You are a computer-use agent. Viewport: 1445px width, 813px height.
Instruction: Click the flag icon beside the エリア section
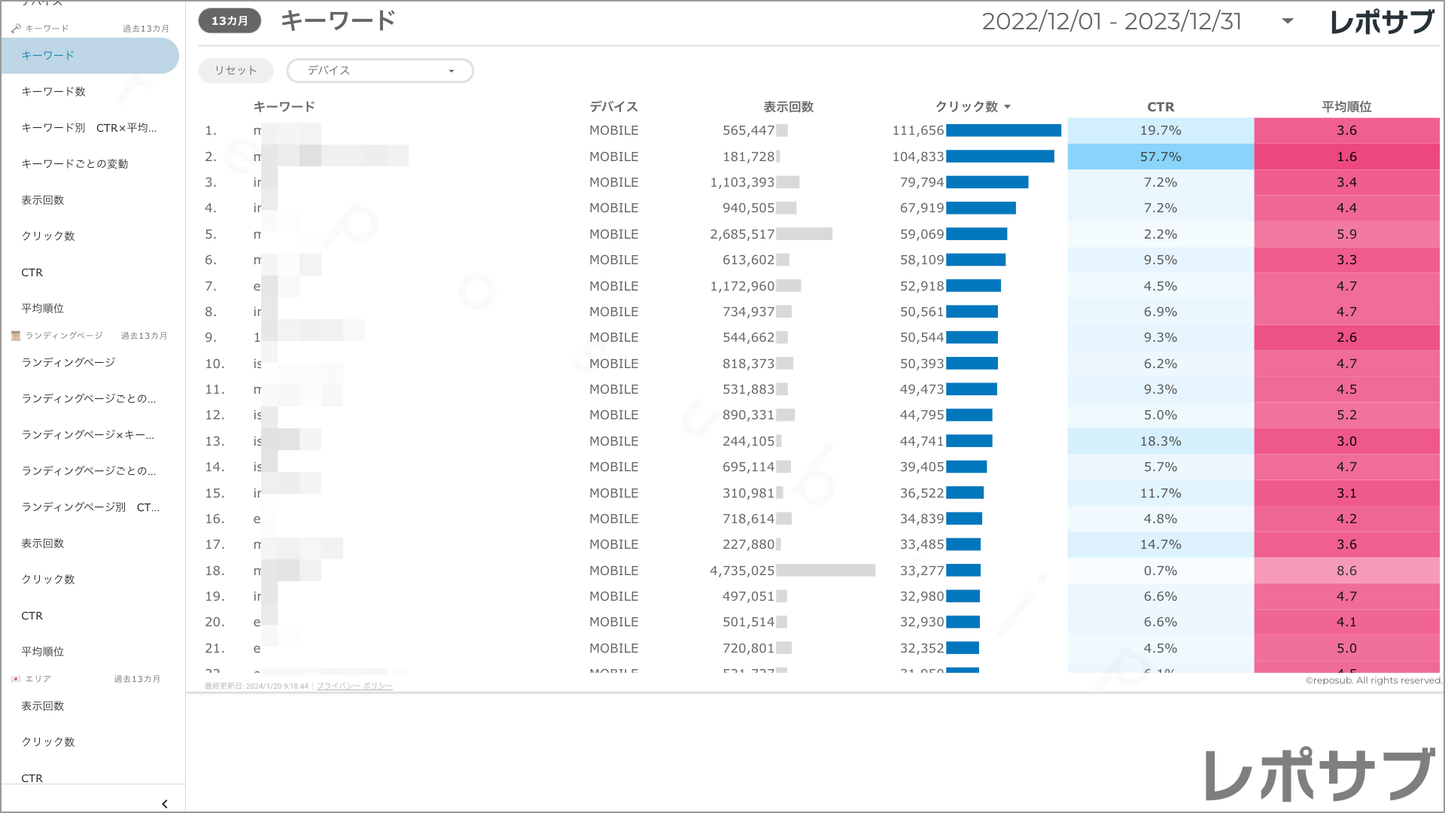coord(16,679)
